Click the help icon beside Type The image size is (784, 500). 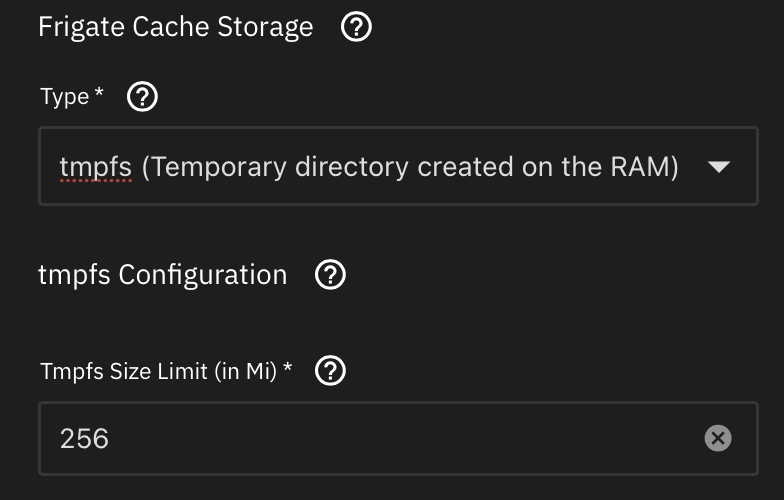[144, 97]
